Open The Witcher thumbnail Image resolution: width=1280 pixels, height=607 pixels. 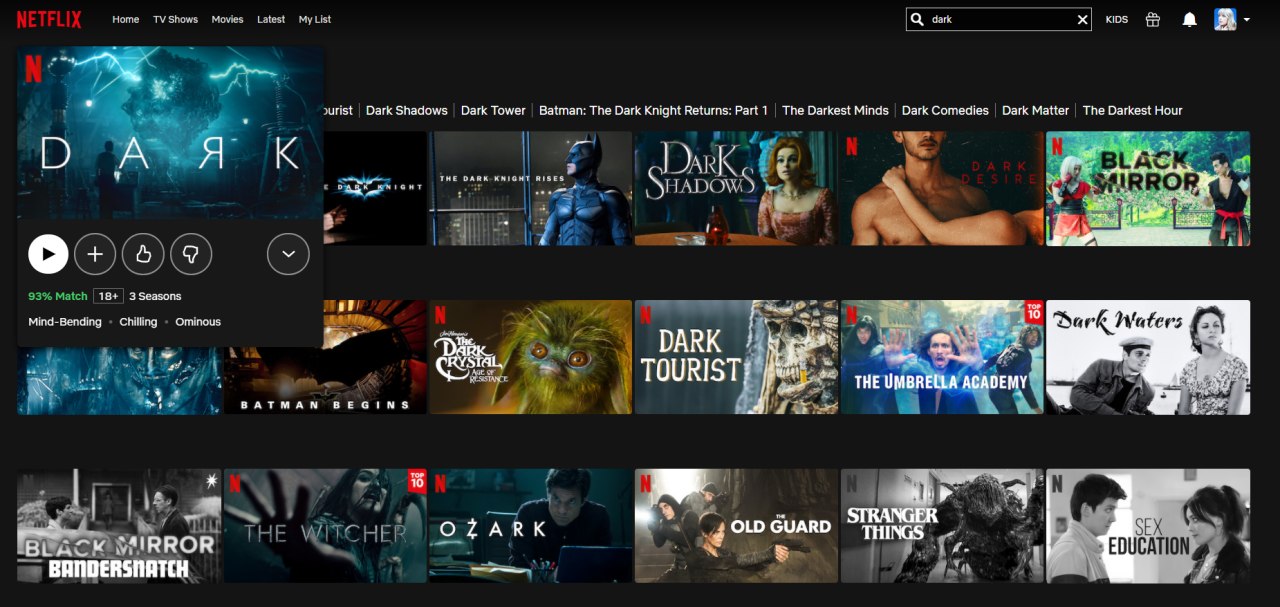(x=325, y=526)
